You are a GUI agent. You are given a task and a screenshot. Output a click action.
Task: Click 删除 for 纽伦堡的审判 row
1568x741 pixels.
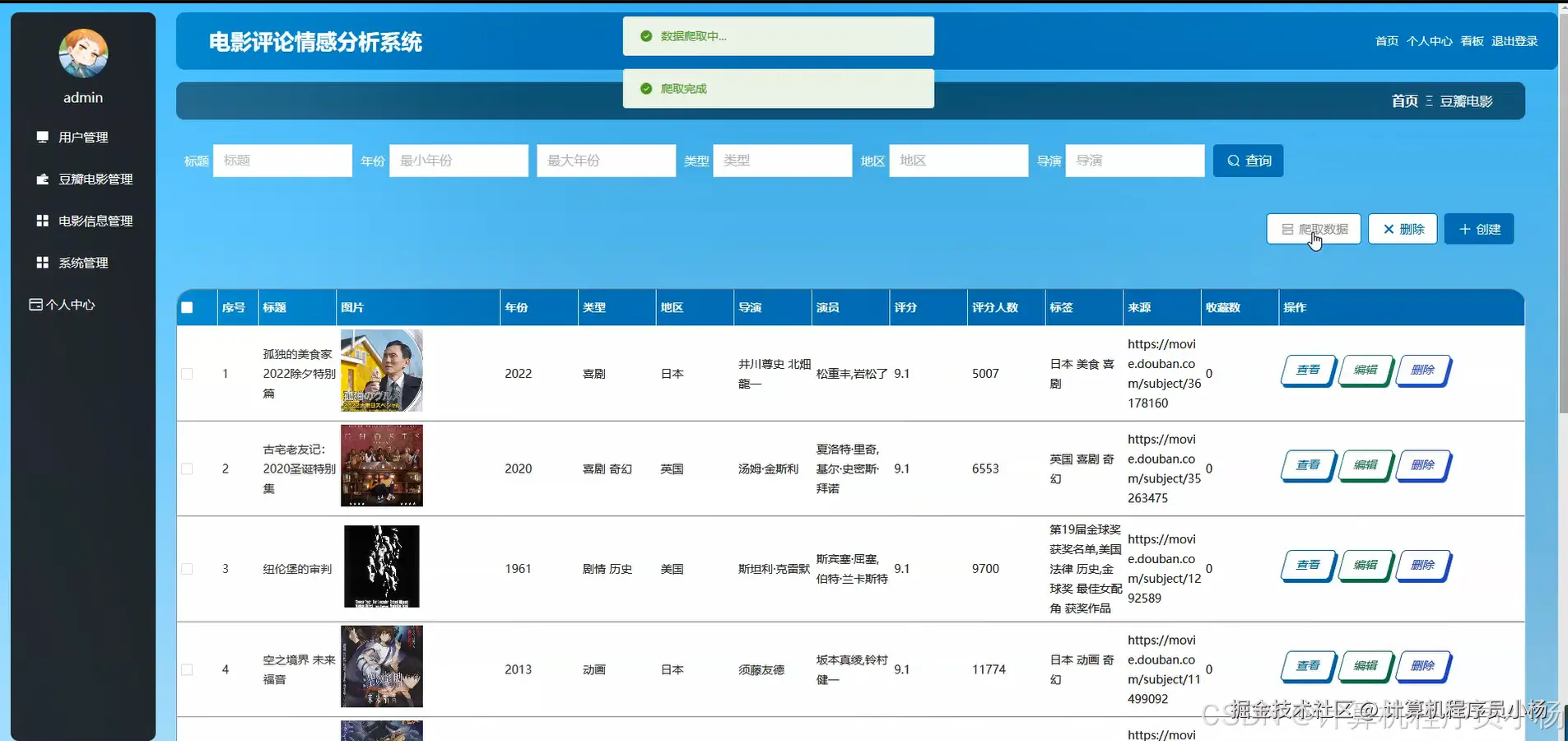(x=1423, y=566)
